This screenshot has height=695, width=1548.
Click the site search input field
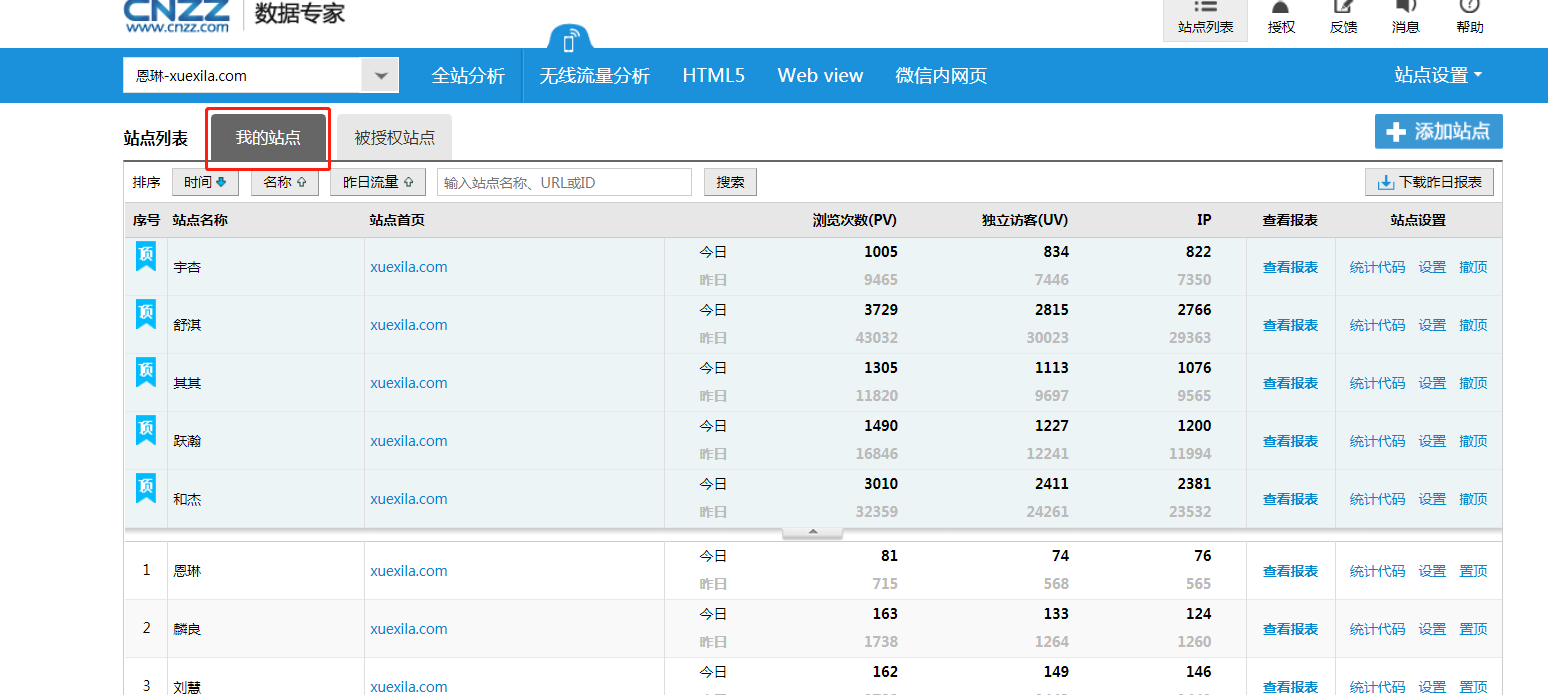point(563,181)
